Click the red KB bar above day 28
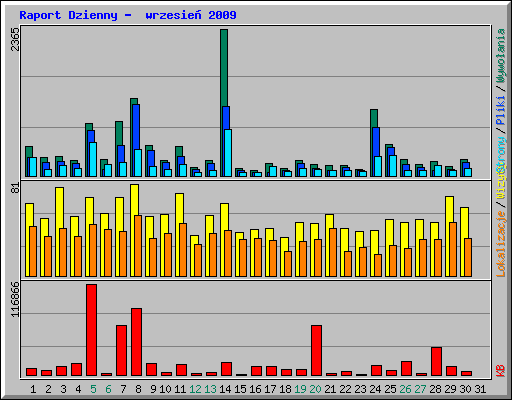 tap(436, 362)
